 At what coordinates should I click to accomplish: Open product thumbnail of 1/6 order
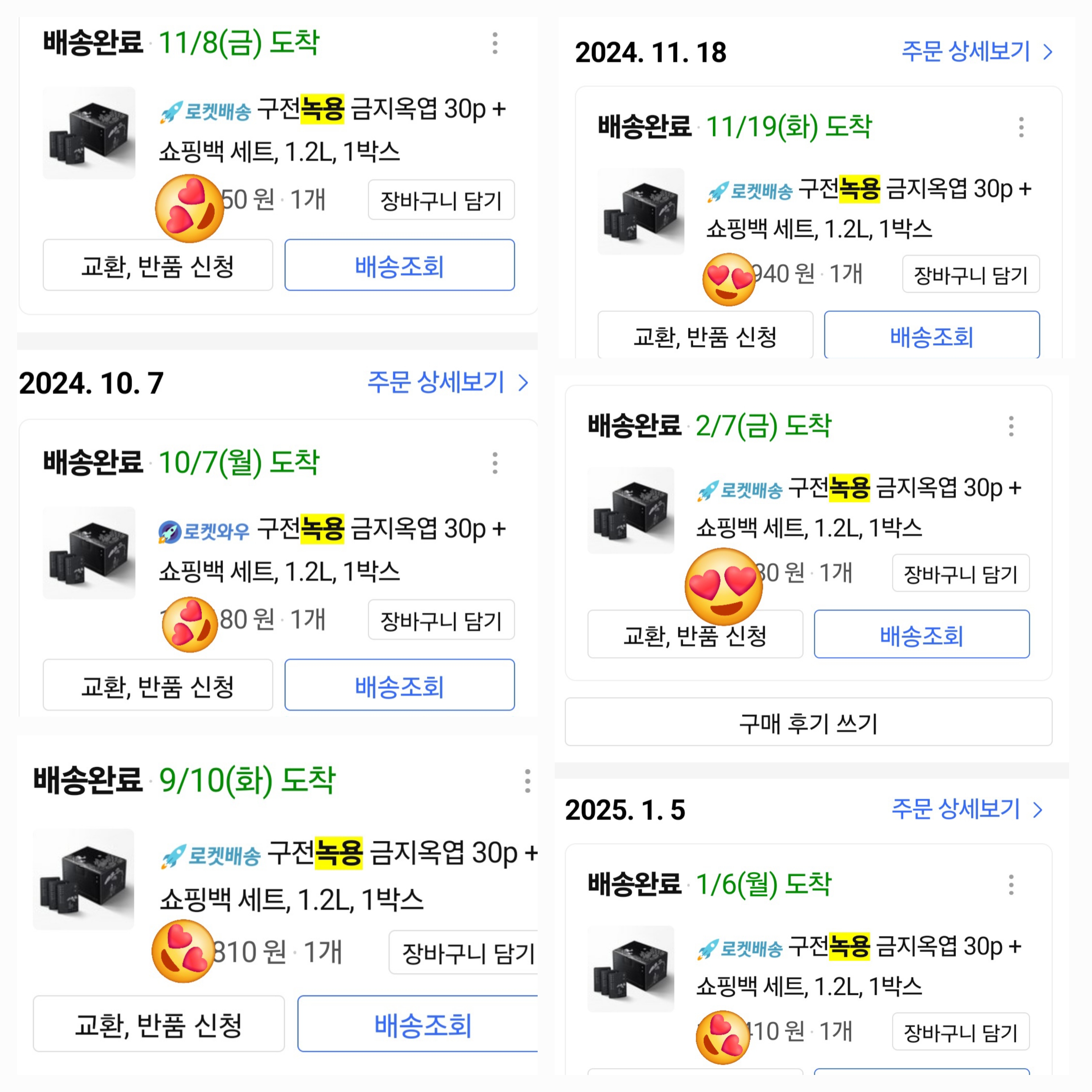point(631,969)
